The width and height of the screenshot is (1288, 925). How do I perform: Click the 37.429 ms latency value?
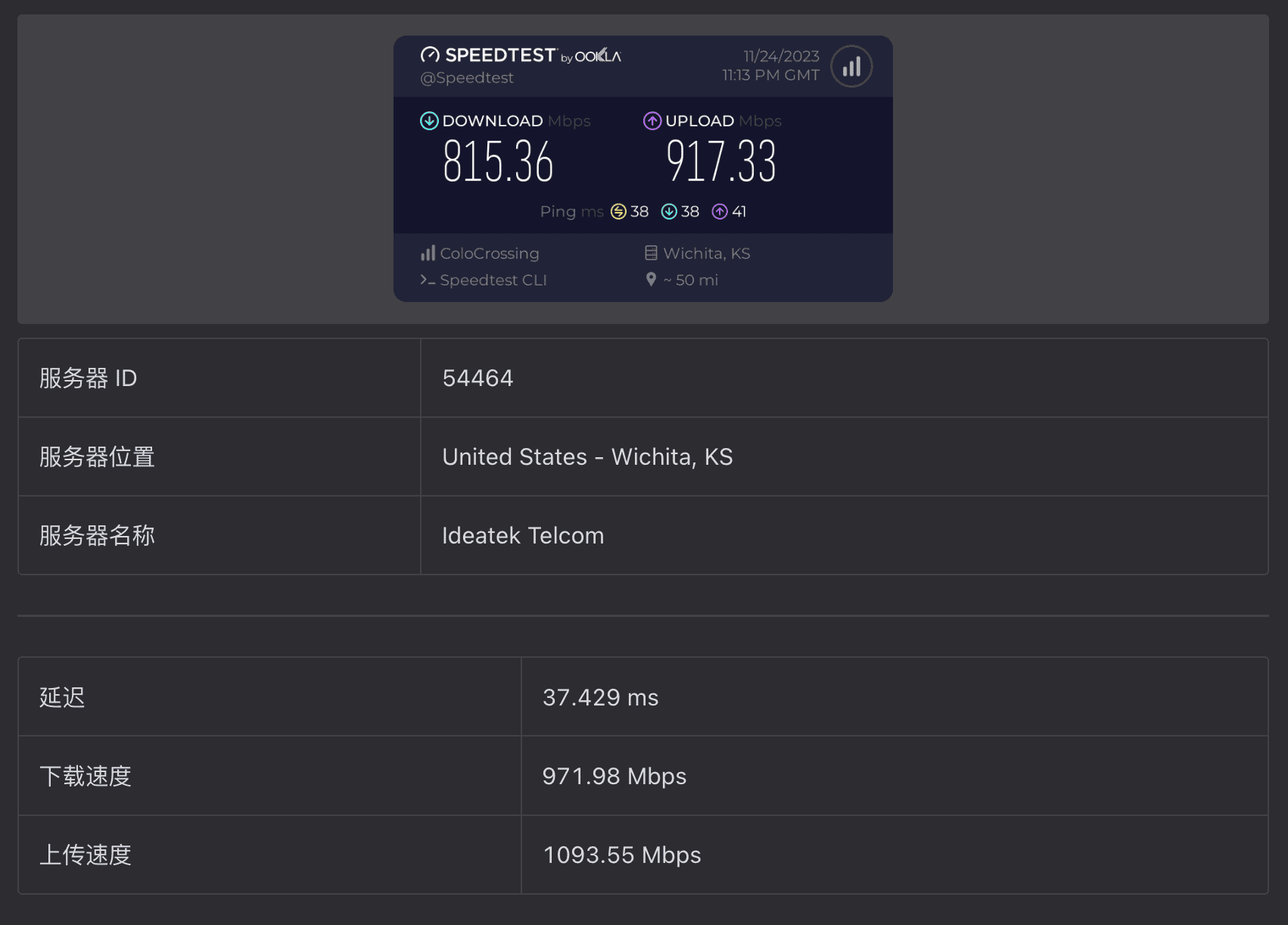(x=600, y=697)
